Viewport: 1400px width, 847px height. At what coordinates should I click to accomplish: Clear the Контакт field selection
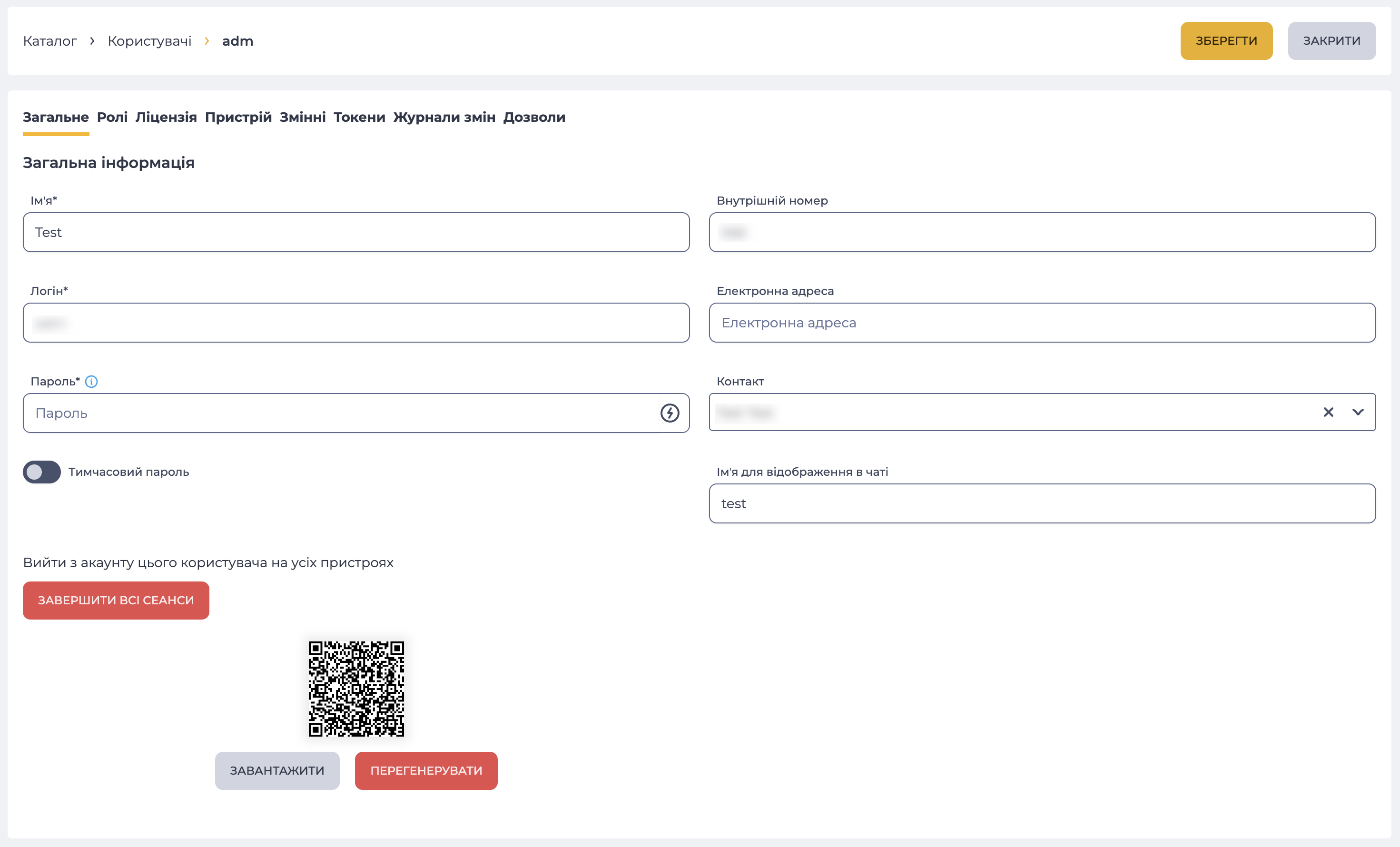[1328, 413]
